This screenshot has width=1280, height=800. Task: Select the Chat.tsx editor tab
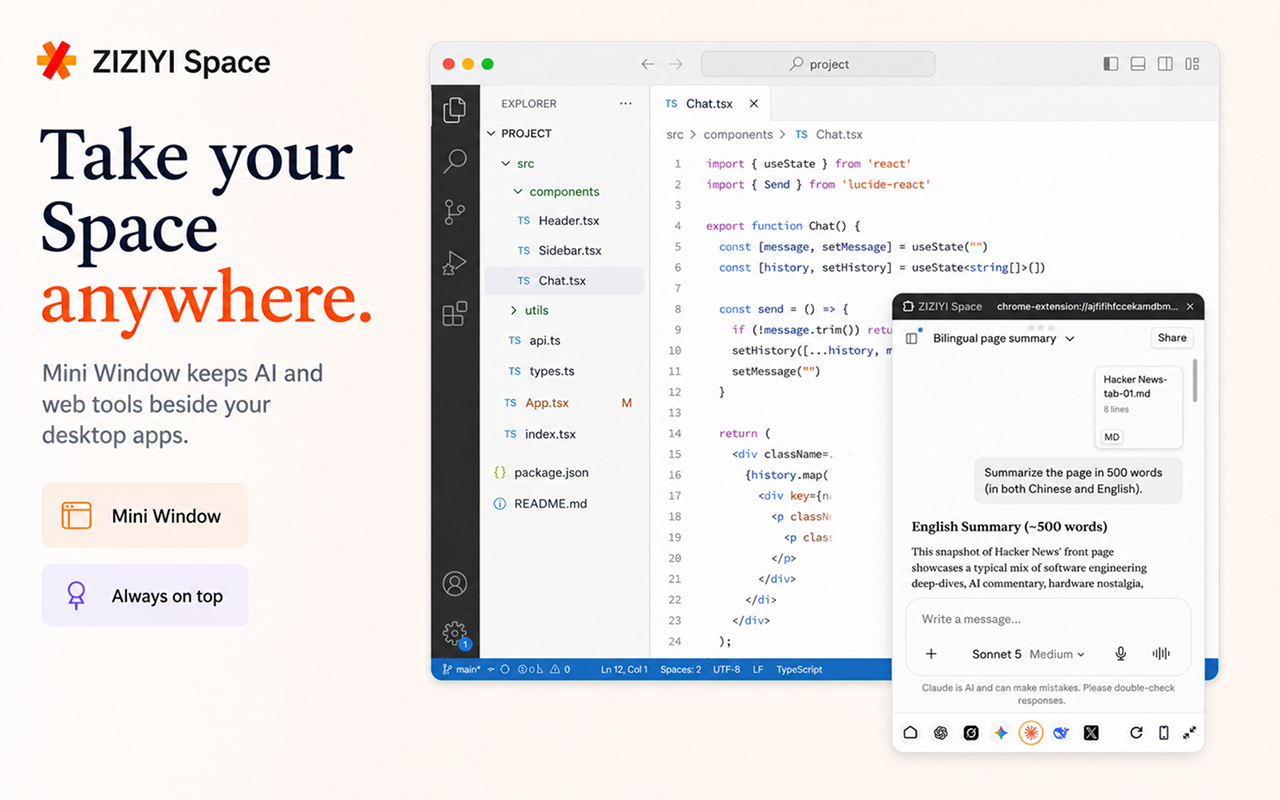point(709,103)
